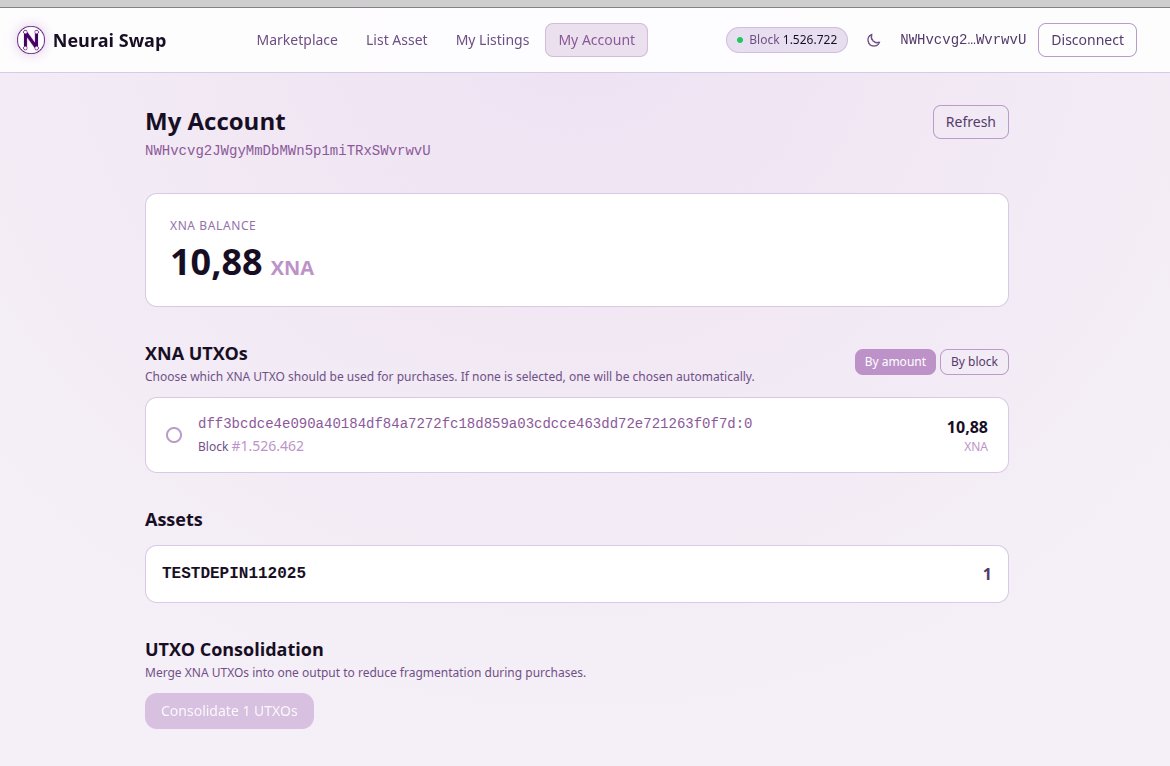1170x766 pixels.
Task: Click the 10,88 XNA balance value
Action: (216, 263)
